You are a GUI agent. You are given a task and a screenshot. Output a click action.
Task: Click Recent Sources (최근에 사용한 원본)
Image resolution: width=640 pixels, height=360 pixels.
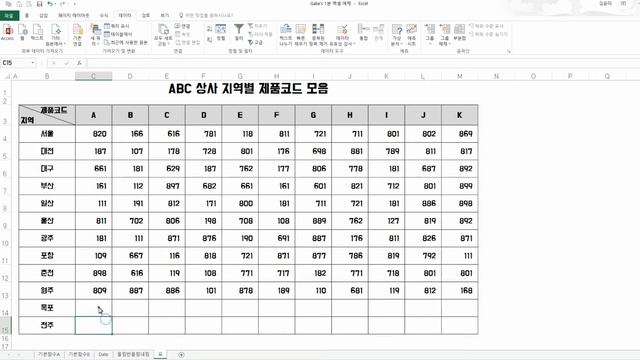[x=125, y=42]
